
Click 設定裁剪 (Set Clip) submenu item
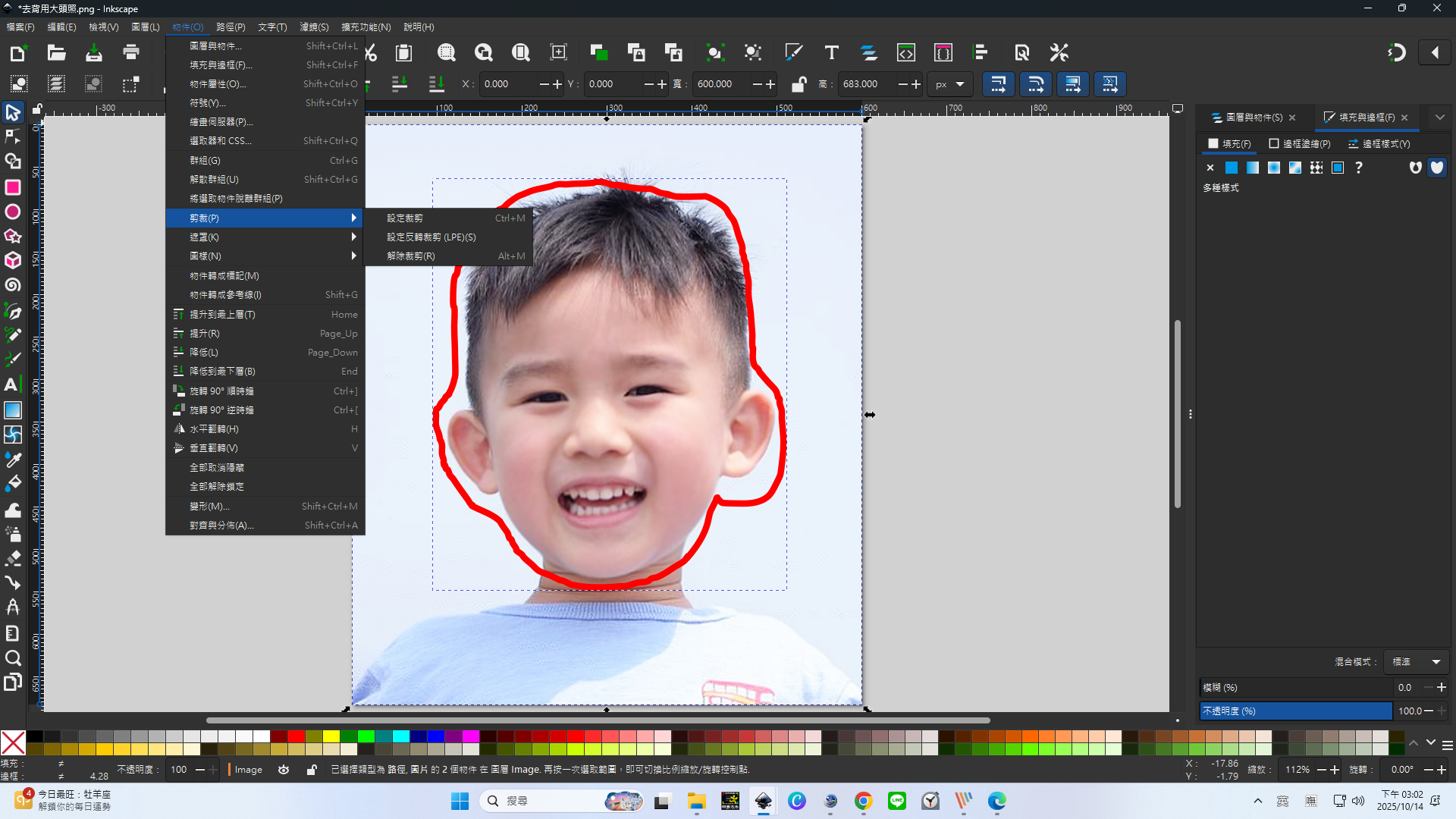tap(405, 218)
